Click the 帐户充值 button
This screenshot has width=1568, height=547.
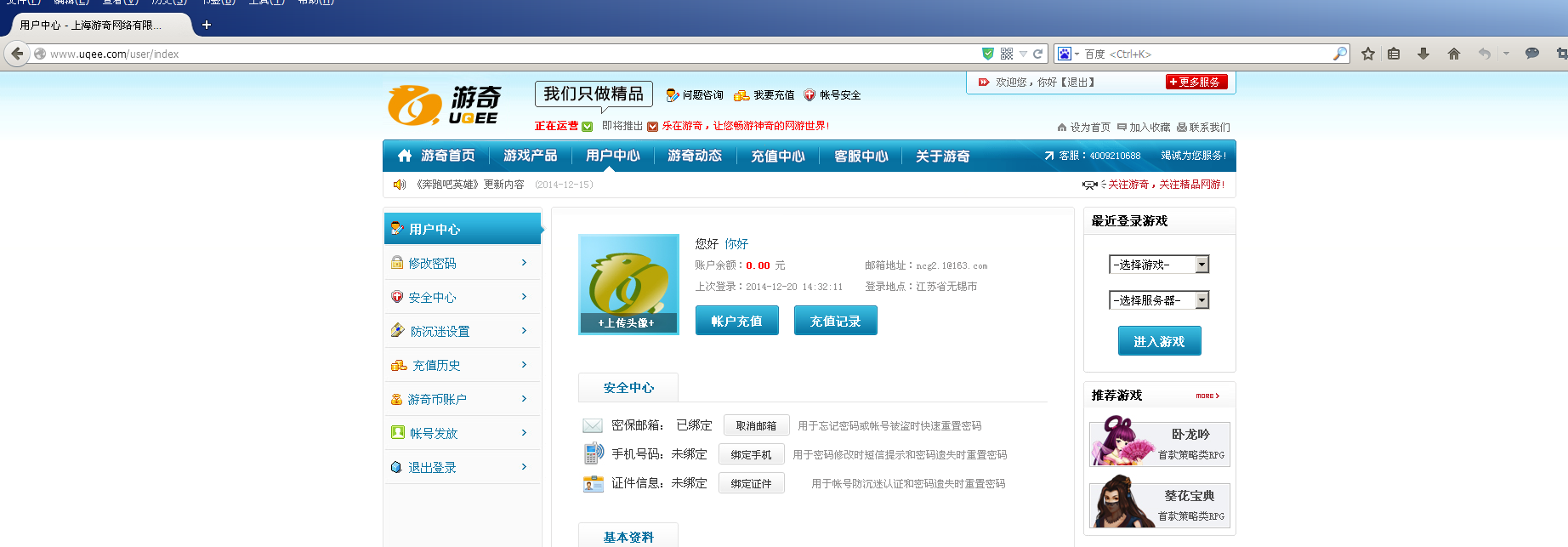click(737, 321)
